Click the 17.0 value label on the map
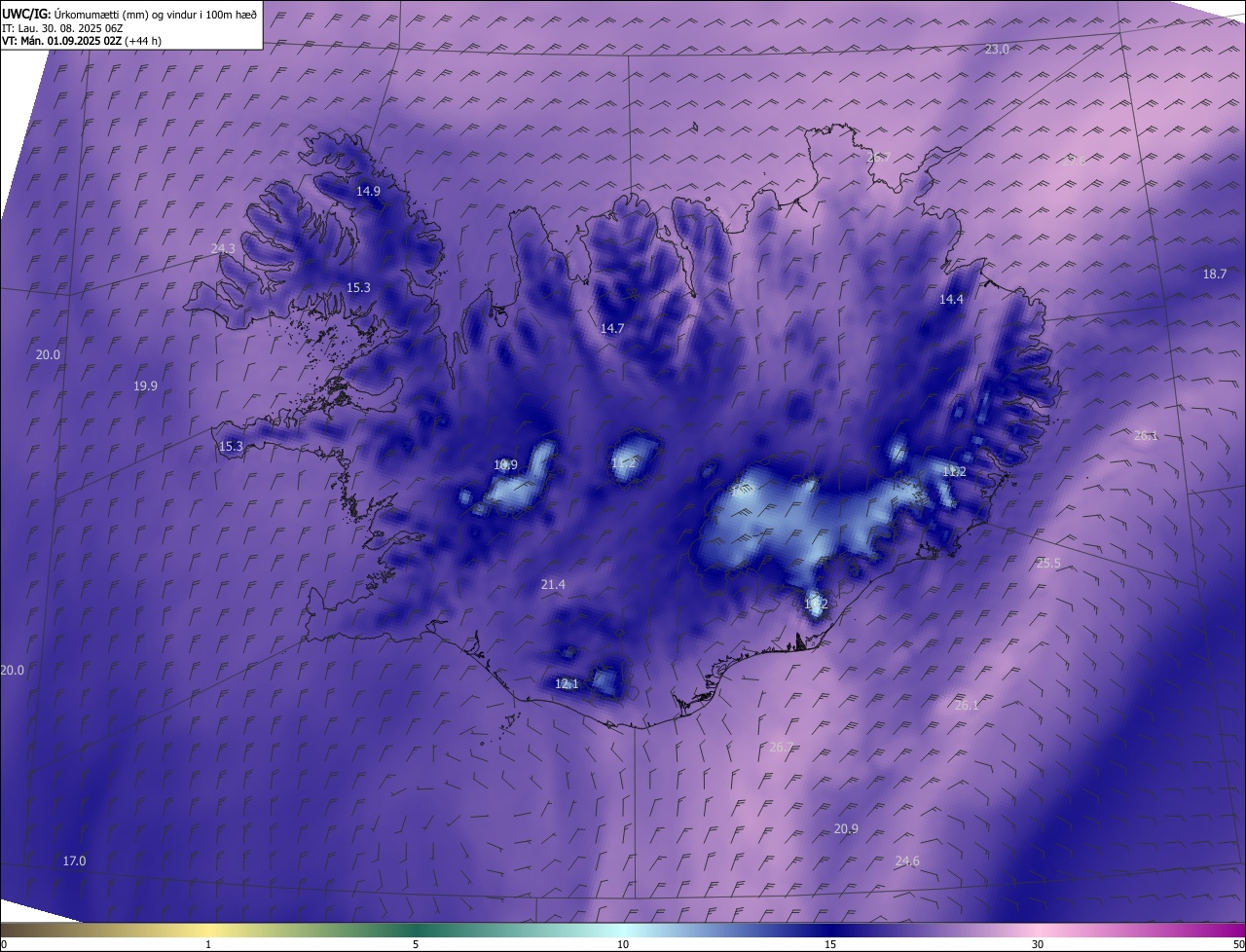Screen dimensions: 1246x952 [x=74, y=861]
